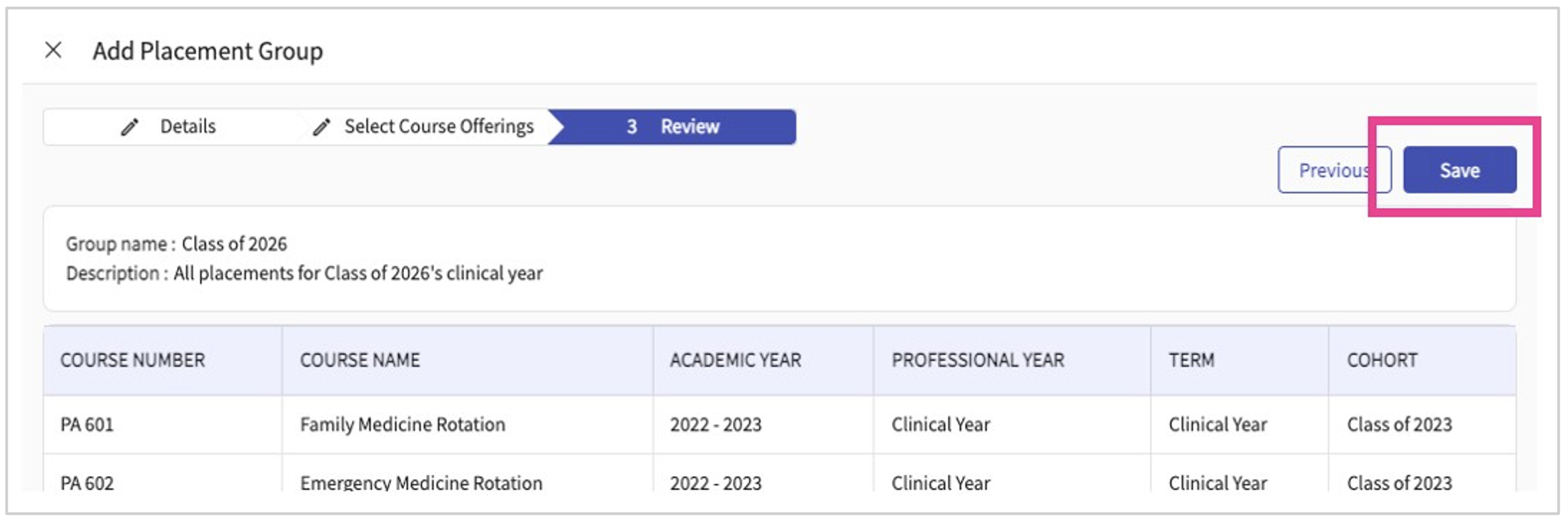Screen dimensions: 1568x521
Task: Click the Term column header
Action: [x=1191, y=360]
